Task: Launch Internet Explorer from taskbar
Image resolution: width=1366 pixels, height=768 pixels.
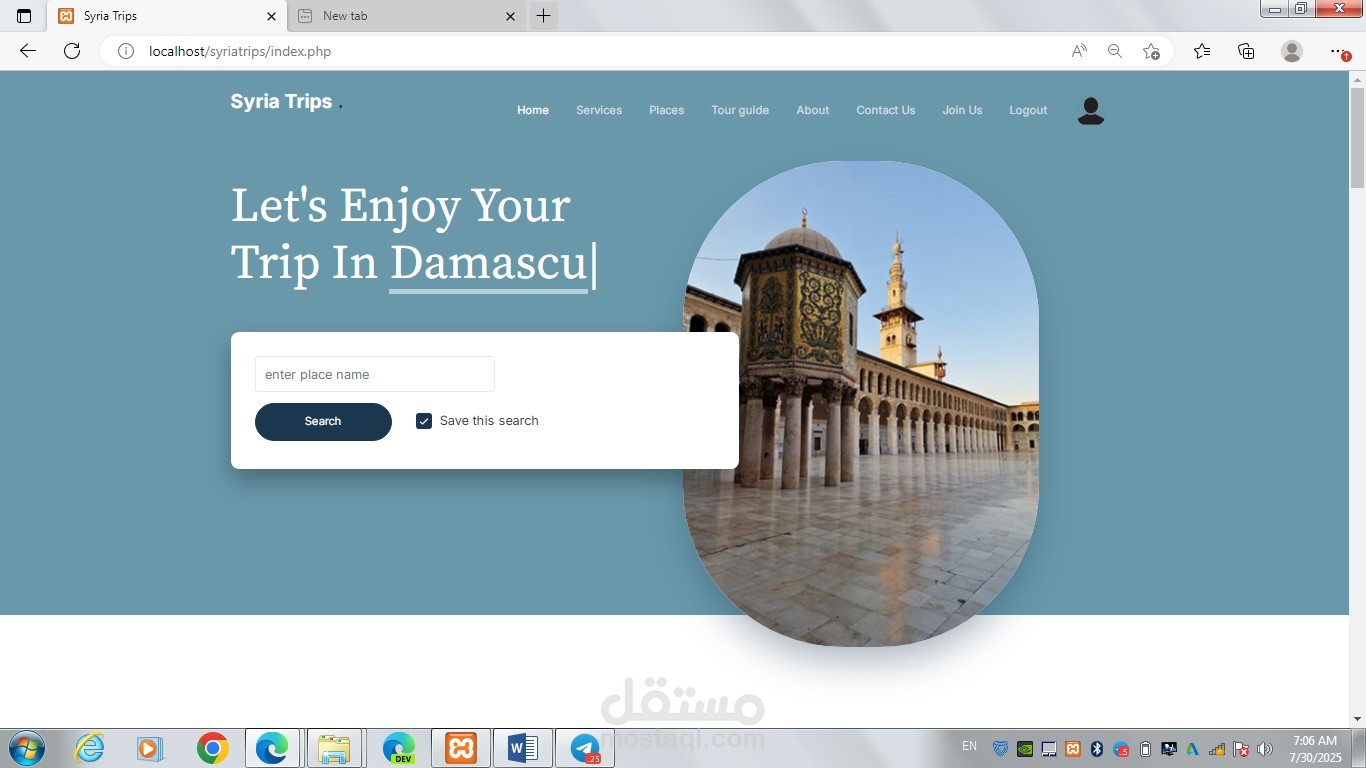Action: 90,748
